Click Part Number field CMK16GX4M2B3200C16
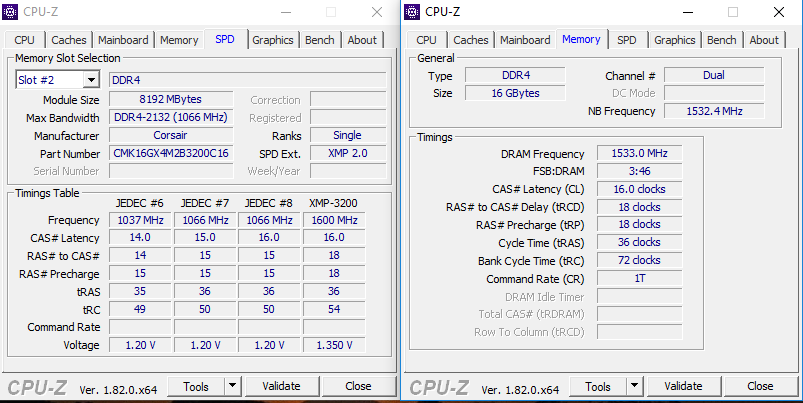The height and width of the screenshot is (403, 803). click(x=171, y=153)
